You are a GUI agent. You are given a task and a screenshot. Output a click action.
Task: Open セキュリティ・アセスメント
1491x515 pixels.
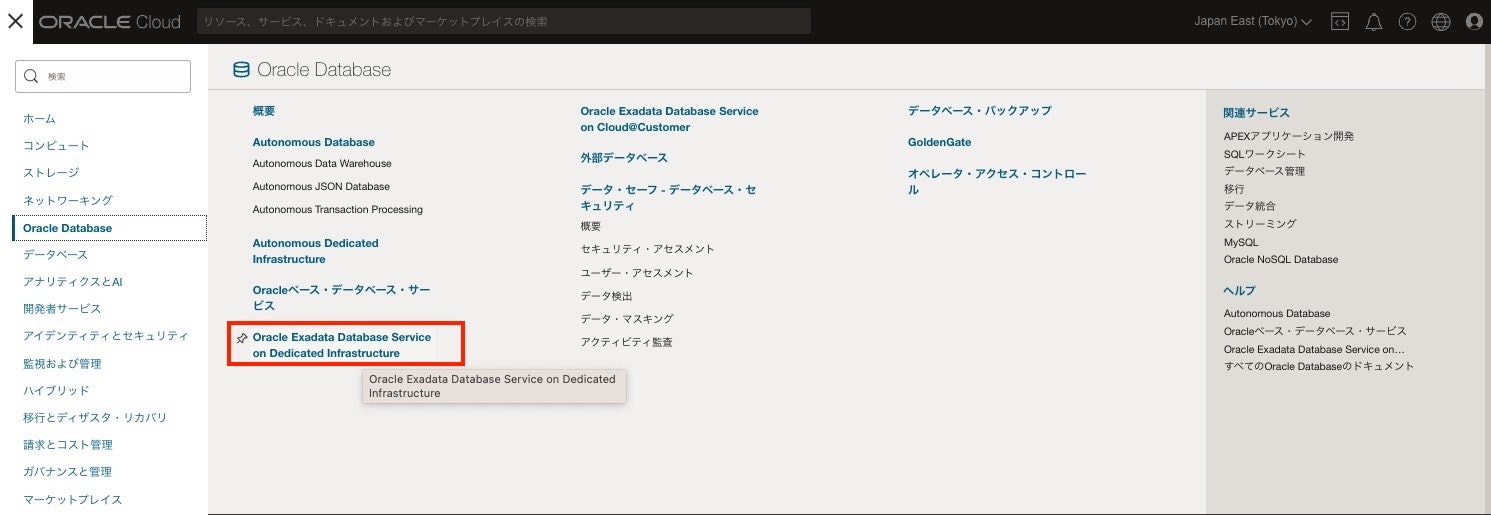point(647,249)
